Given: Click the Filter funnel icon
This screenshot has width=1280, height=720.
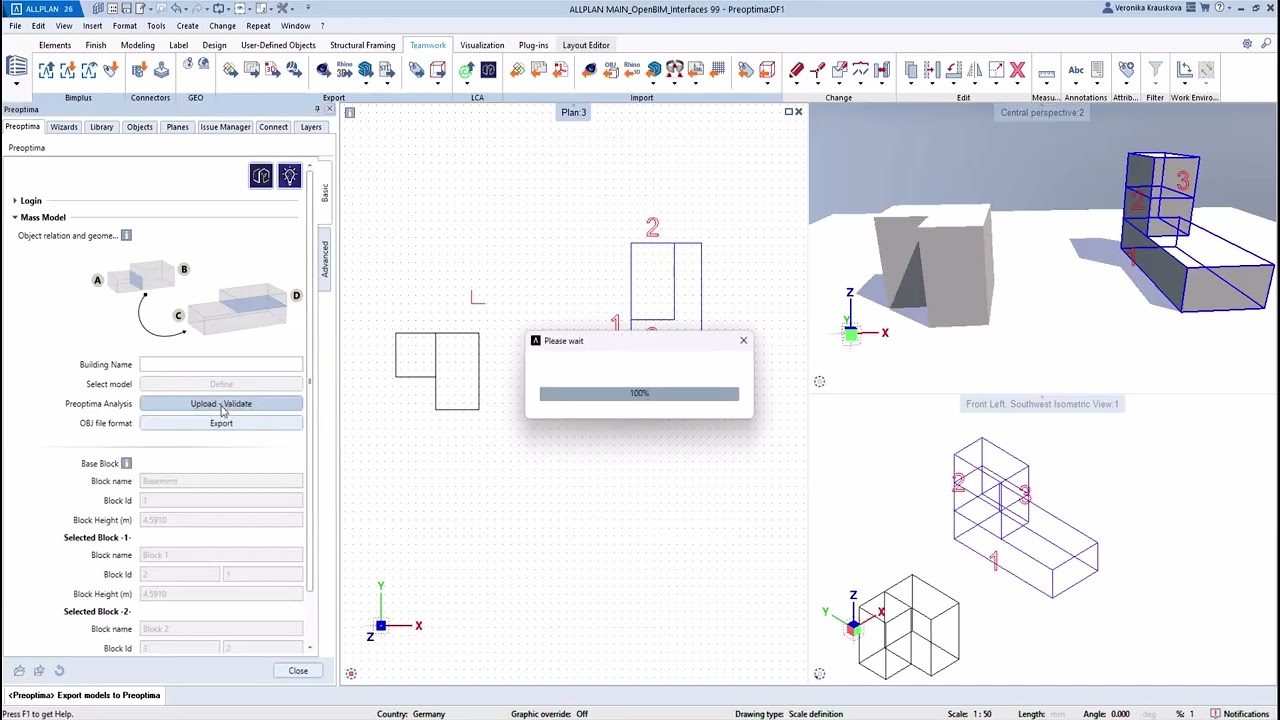Looking at the screenshot, I should coord(1155,70).
